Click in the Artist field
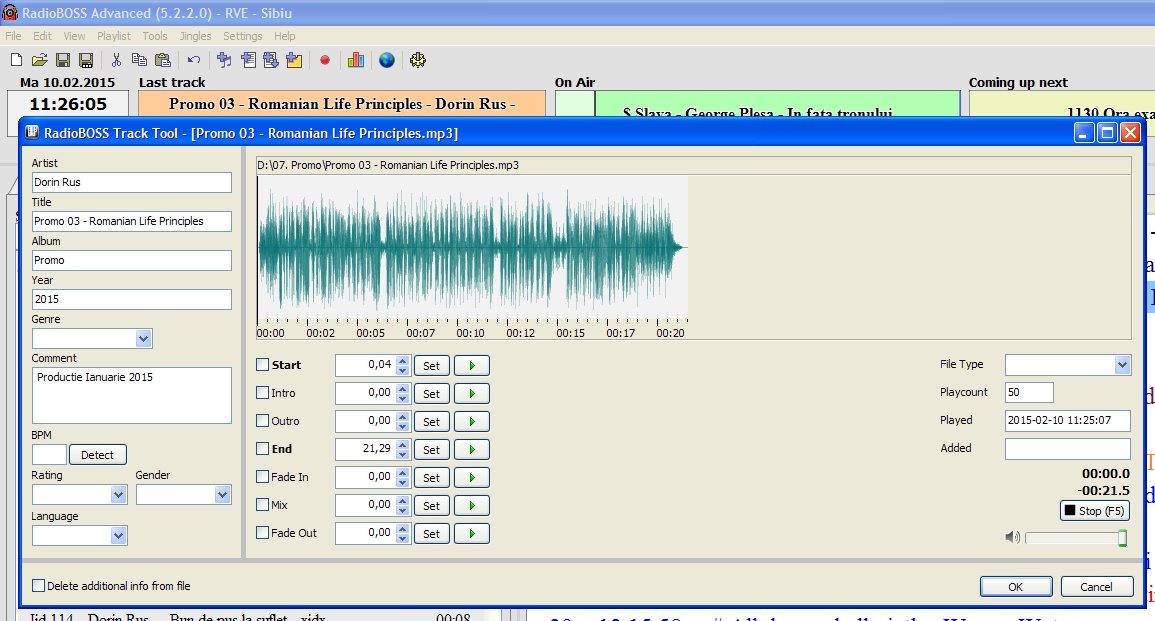This screenshot has width=1155, height=621. pyautogui.click(x=131, y=182)
